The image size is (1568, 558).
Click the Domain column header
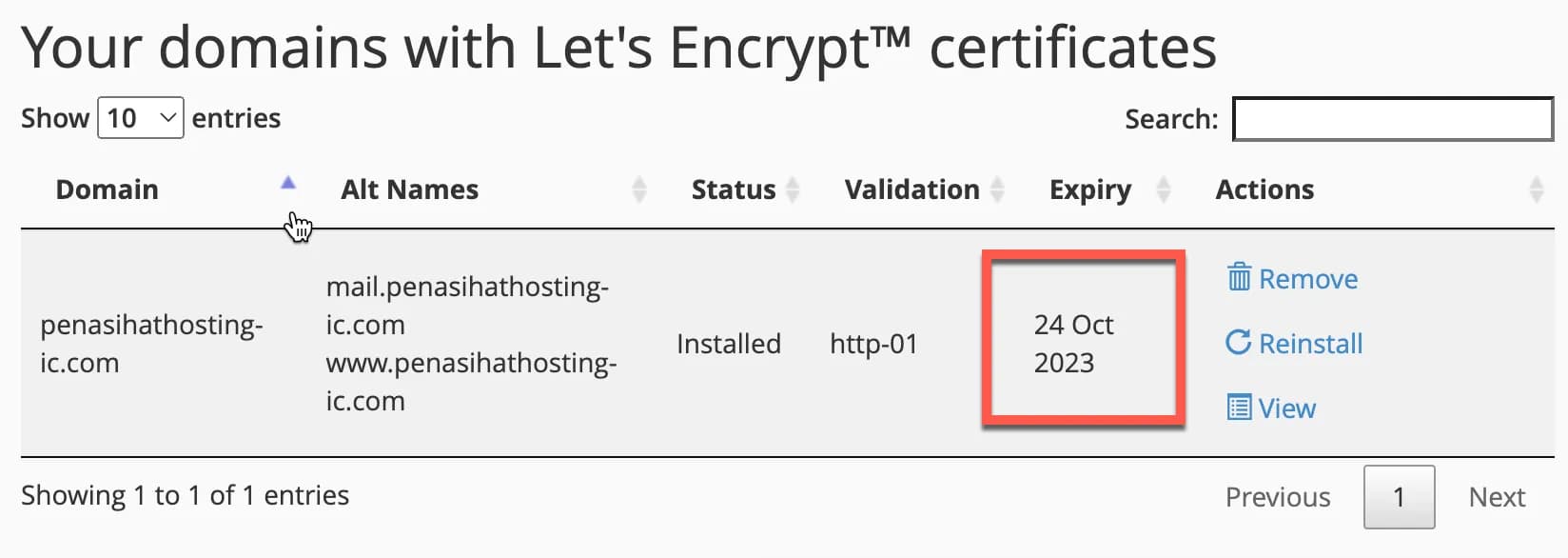pos(107,189)
